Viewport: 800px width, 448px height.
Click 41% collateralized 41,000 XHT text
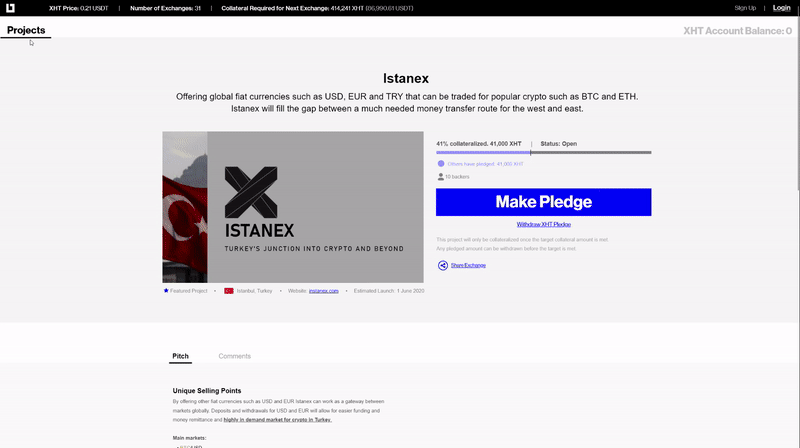click(479, 144)
